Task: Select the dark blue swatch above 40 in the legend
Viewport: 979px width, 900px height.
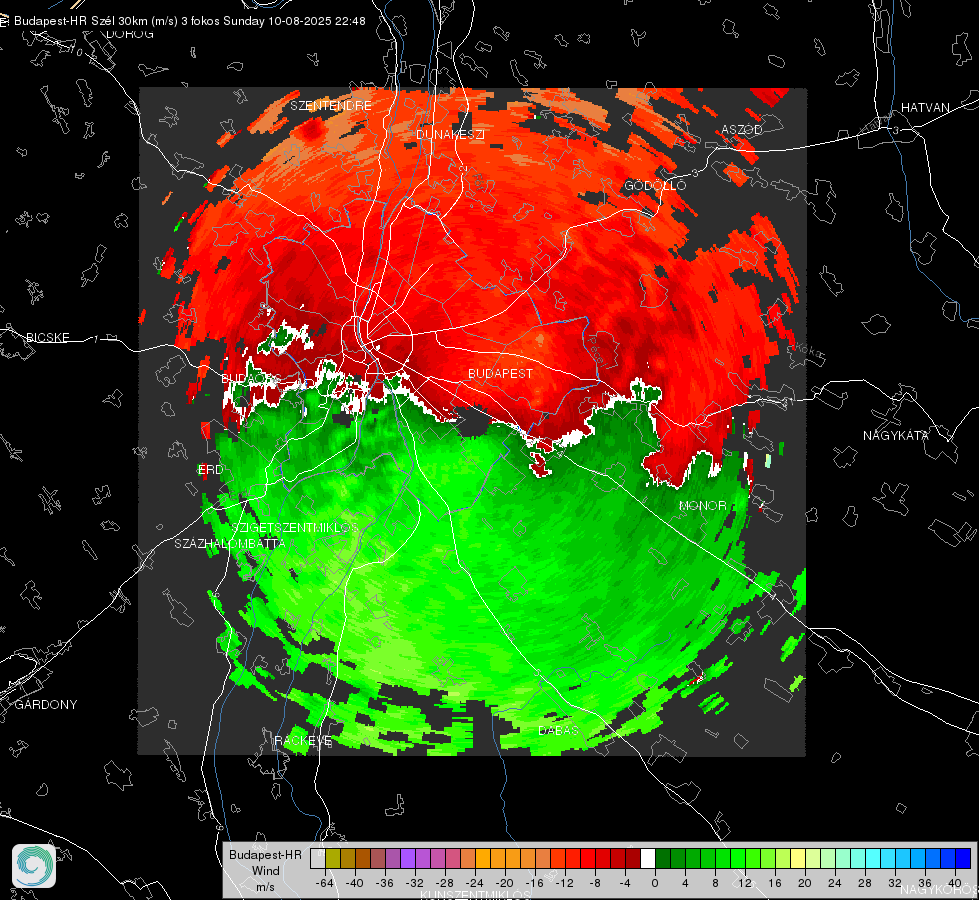Action: point(963,859)
